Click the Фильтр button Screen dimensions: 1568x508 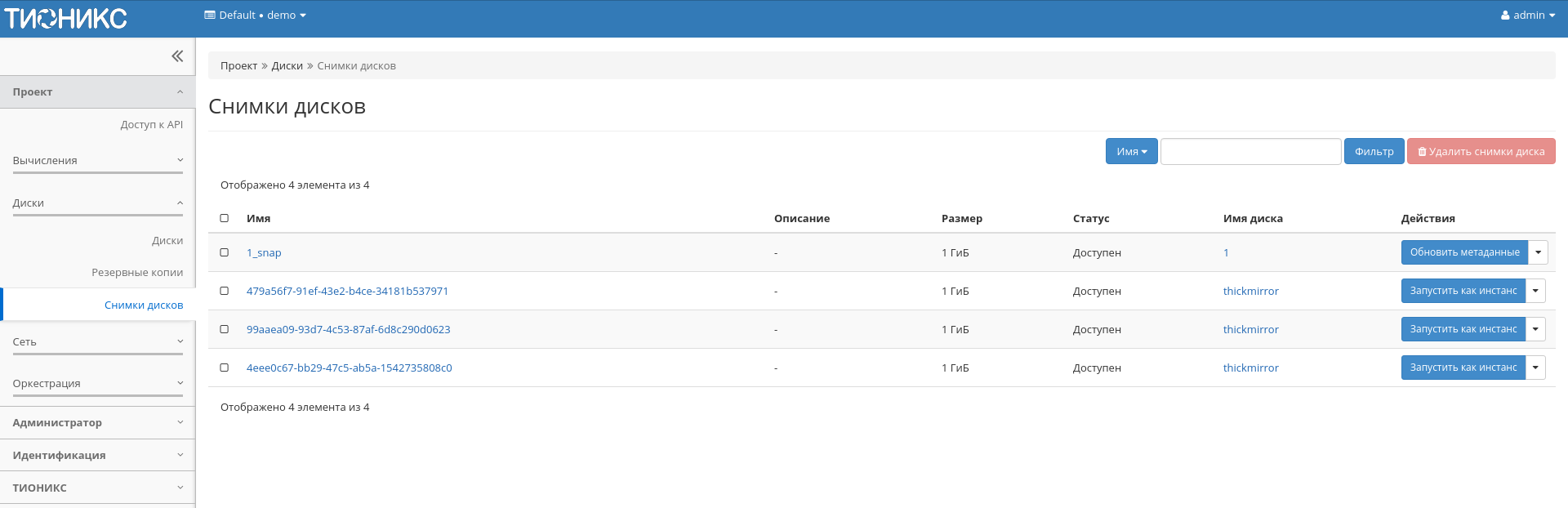1374,152
